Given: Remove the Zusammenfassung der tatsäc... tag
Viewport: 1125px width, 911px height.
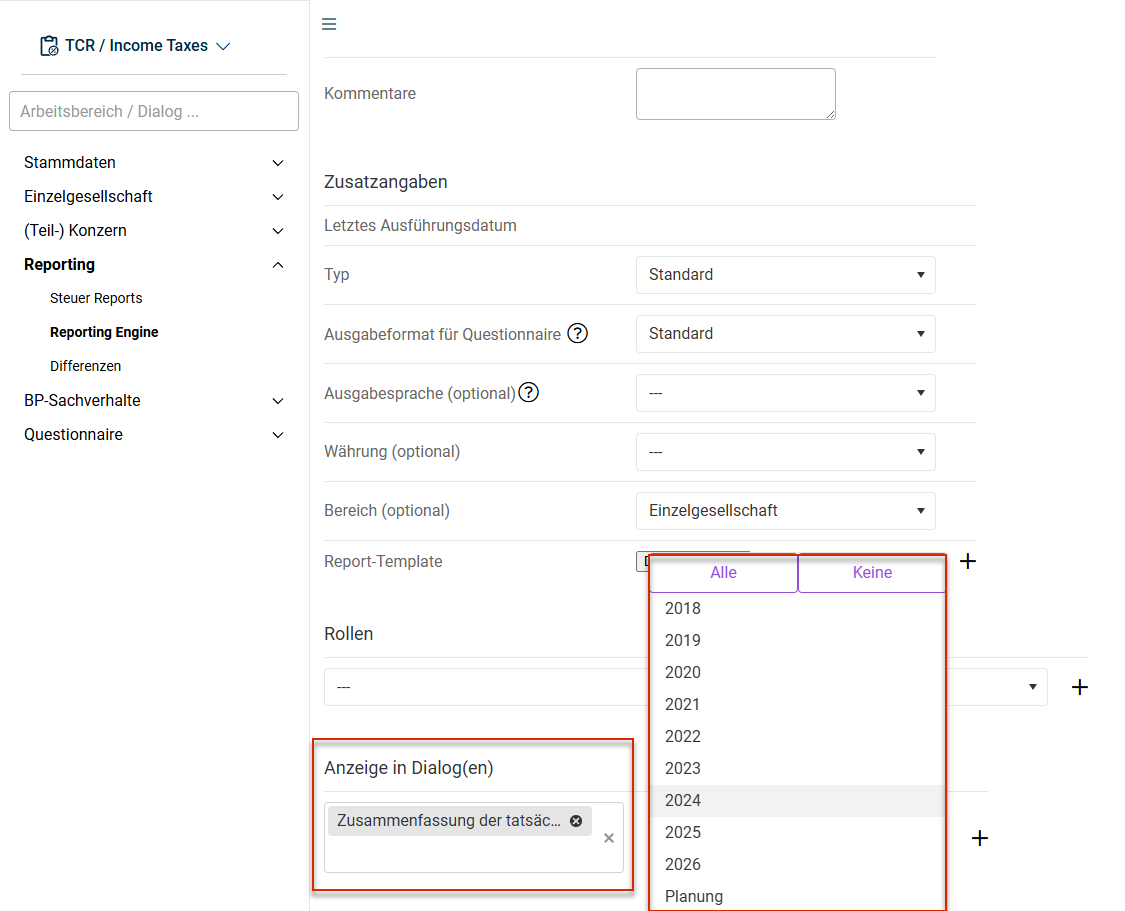Looking at the screenshot, I should (x=576, y=821).
